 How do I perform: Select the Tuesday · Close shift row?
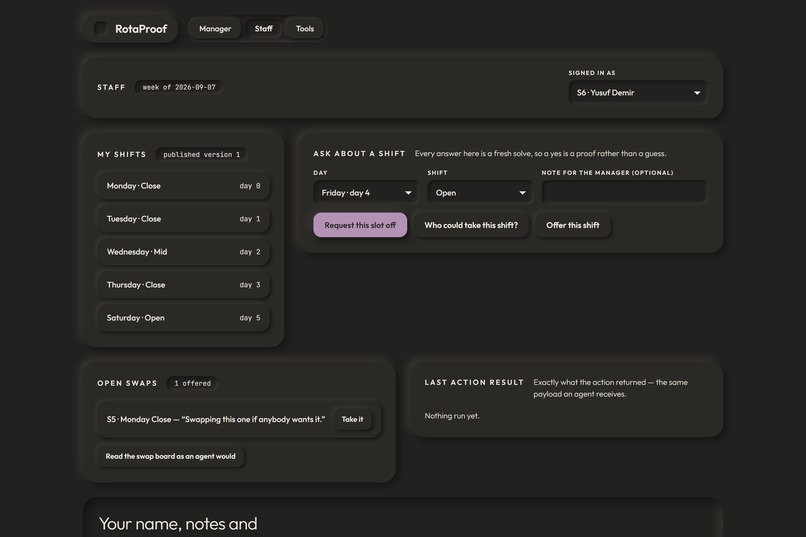click(x=184, y=219)
